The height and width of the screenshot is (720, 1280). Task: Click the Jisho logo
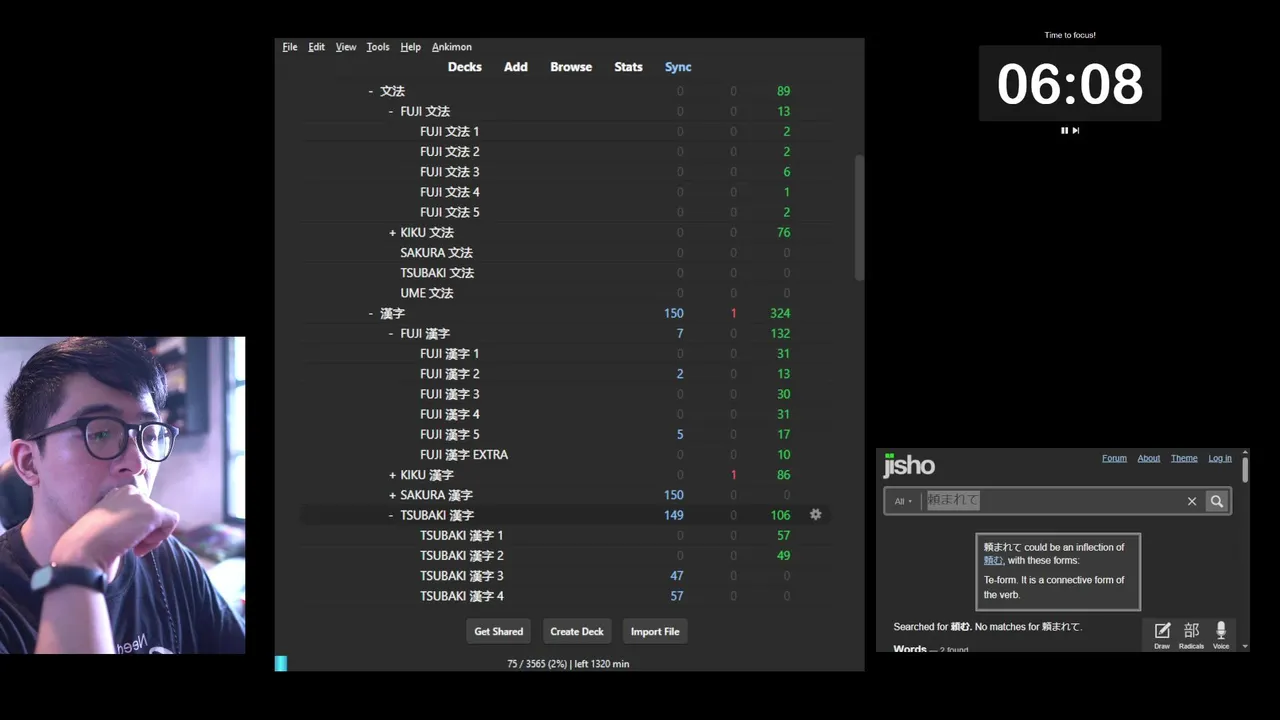(909, 466)
